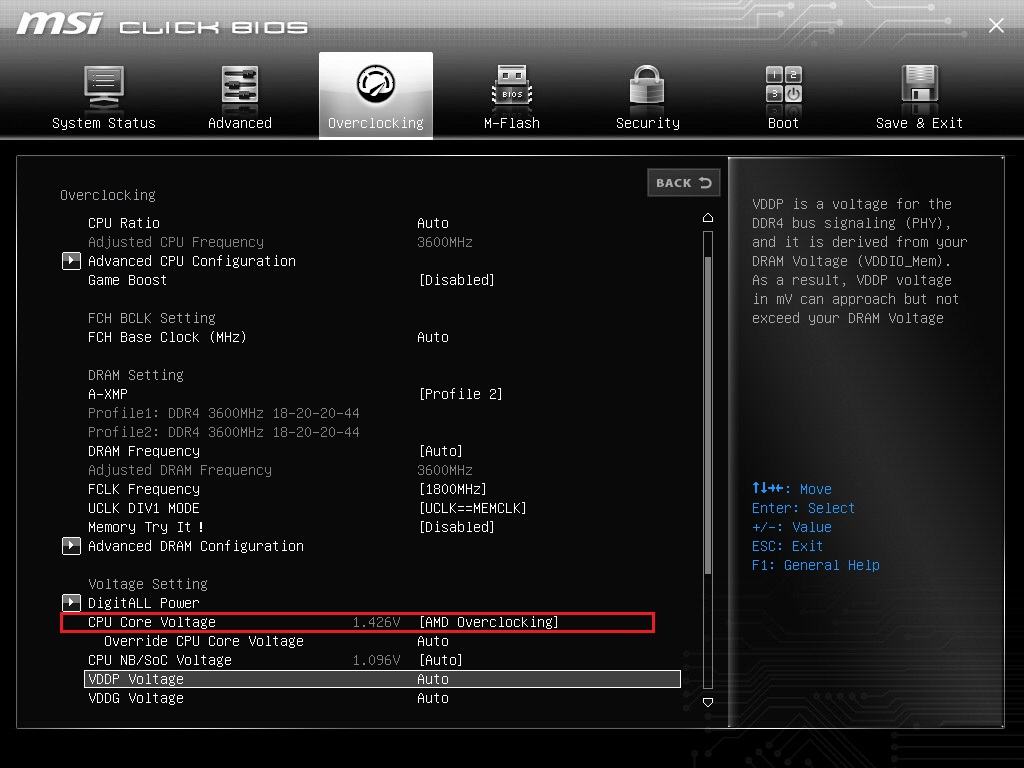This screenshot has width=1024, height=768.
Task: Expand Advanced CPU Configuration arrow
Action: click(x=71, y=261)
